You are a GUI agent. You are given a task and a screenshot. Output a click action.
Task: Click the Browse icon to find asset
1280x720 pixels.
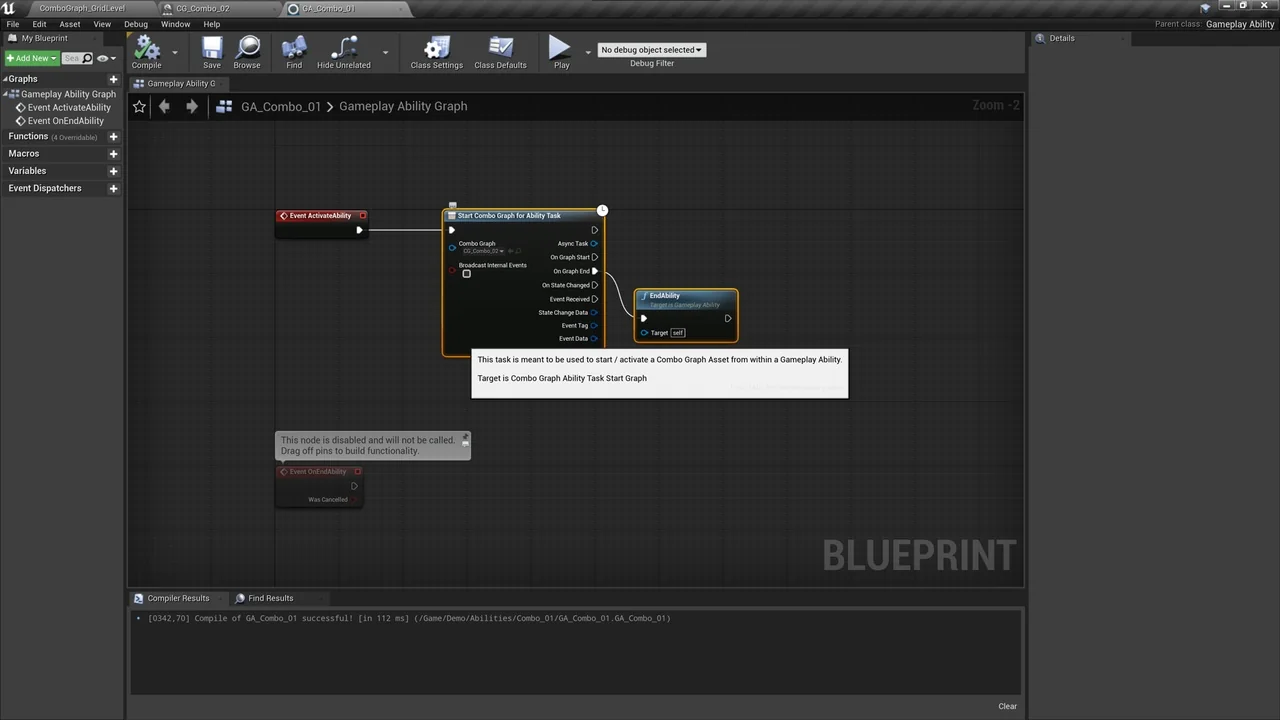246,52
